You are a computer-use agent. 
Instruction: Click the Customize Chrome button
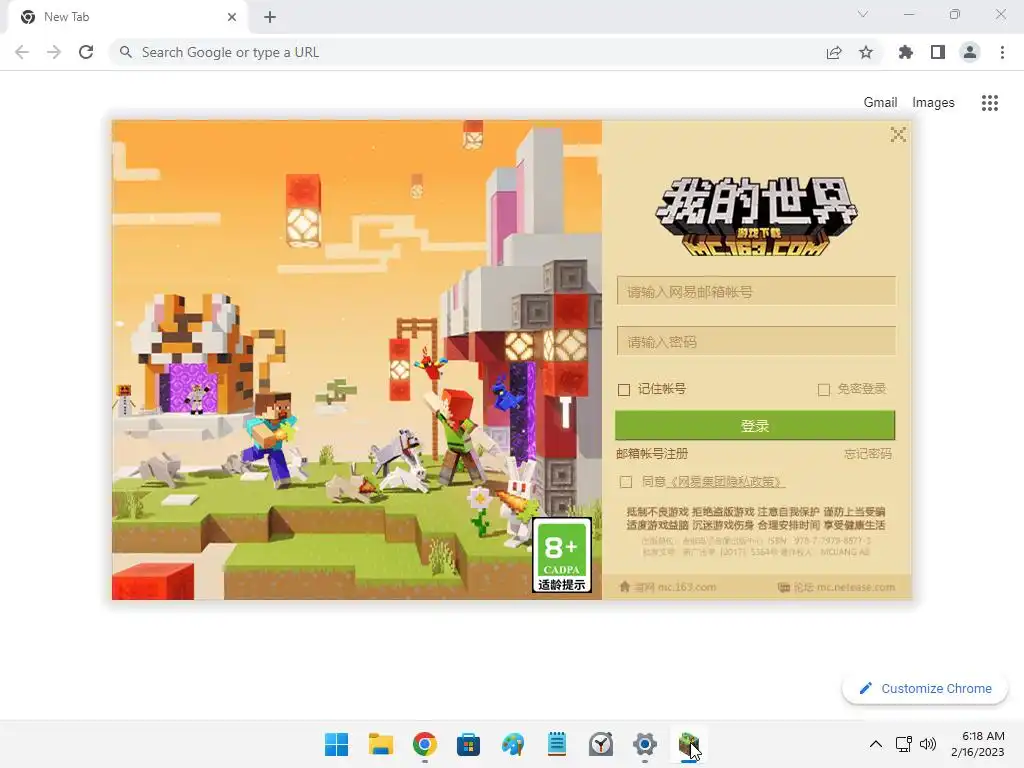[925, 688]
